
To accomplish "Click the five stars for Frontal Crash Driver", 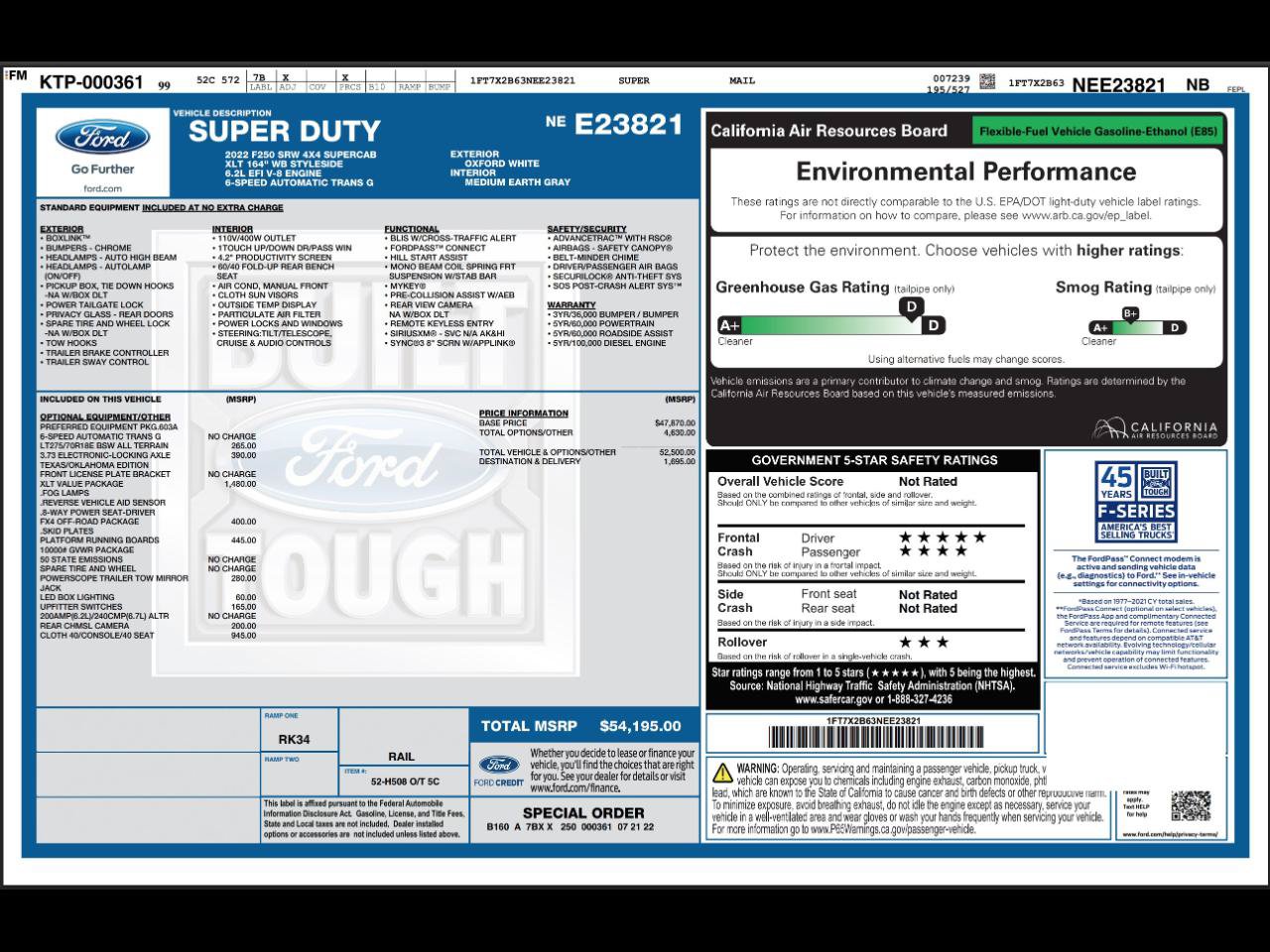I will [943, 537].
